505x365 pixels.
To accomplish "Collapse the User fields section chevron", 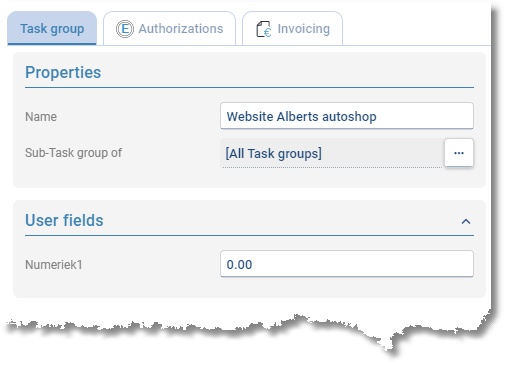I will tap(466, 221).
